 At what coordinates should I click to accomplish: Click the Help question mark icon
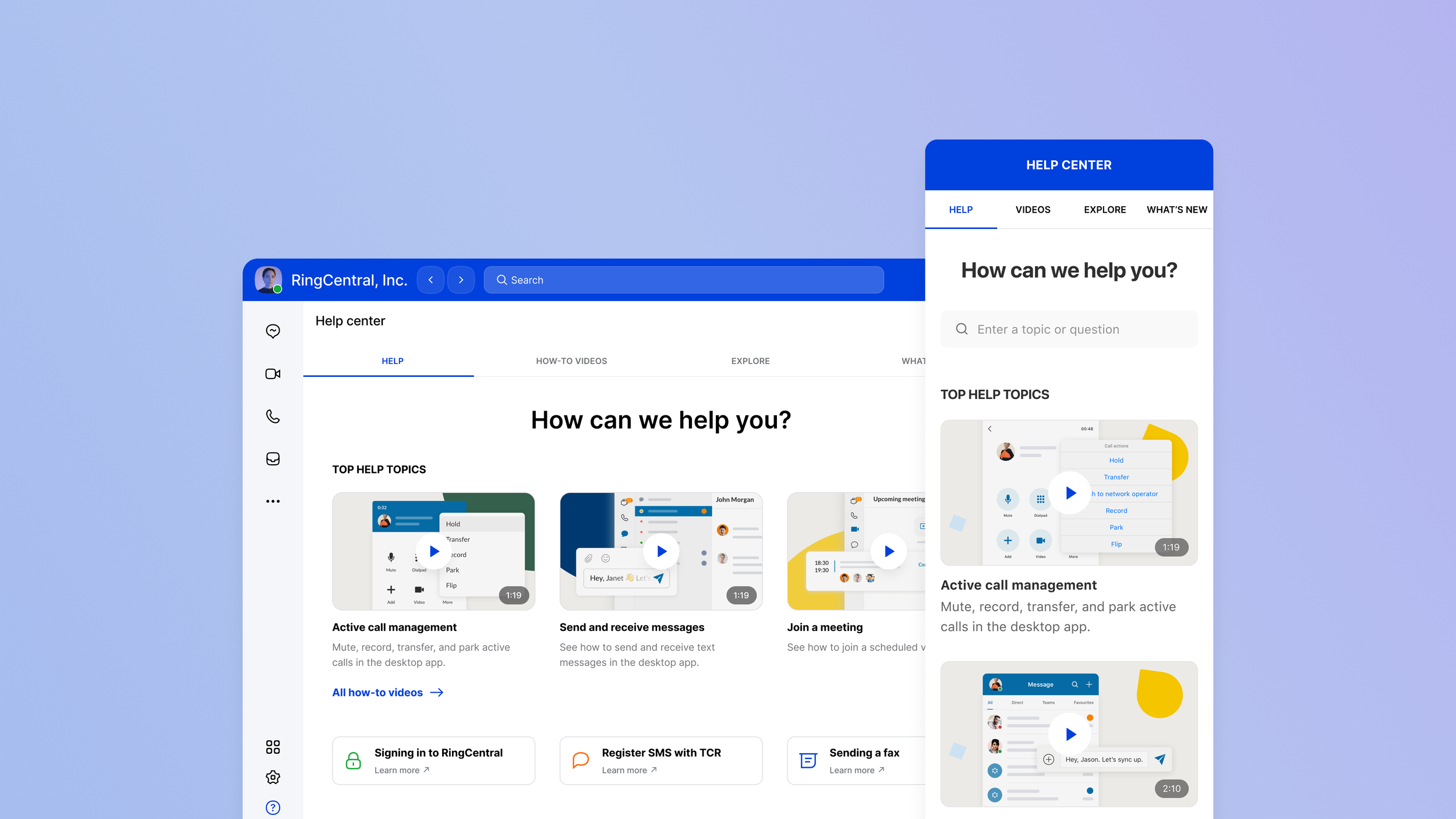coord(273,807)
